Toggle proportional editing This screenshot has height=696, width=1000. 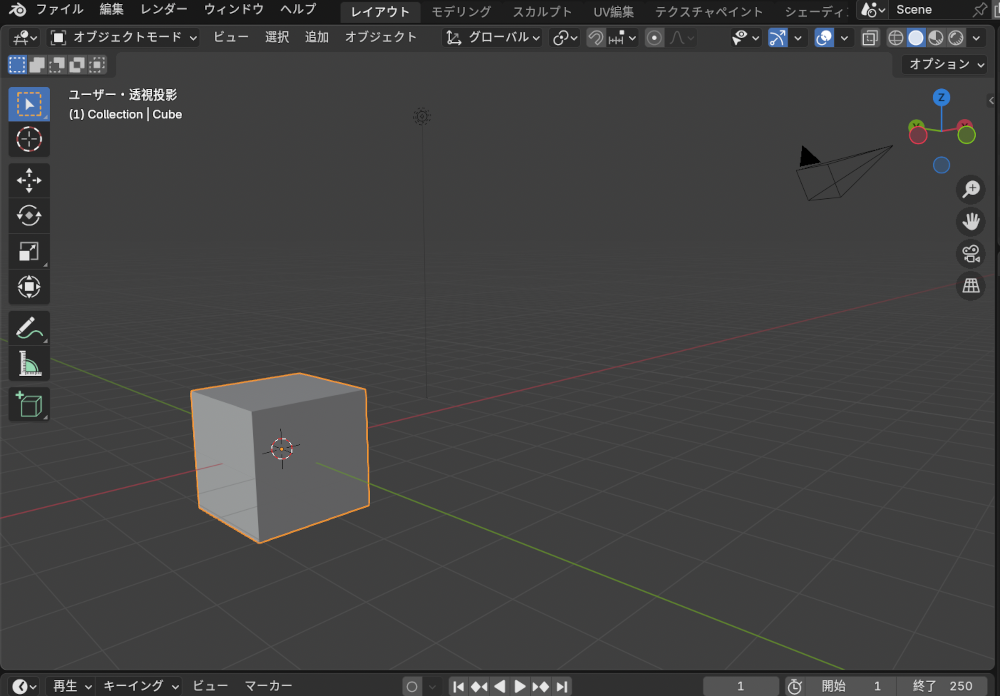[654, 38]
